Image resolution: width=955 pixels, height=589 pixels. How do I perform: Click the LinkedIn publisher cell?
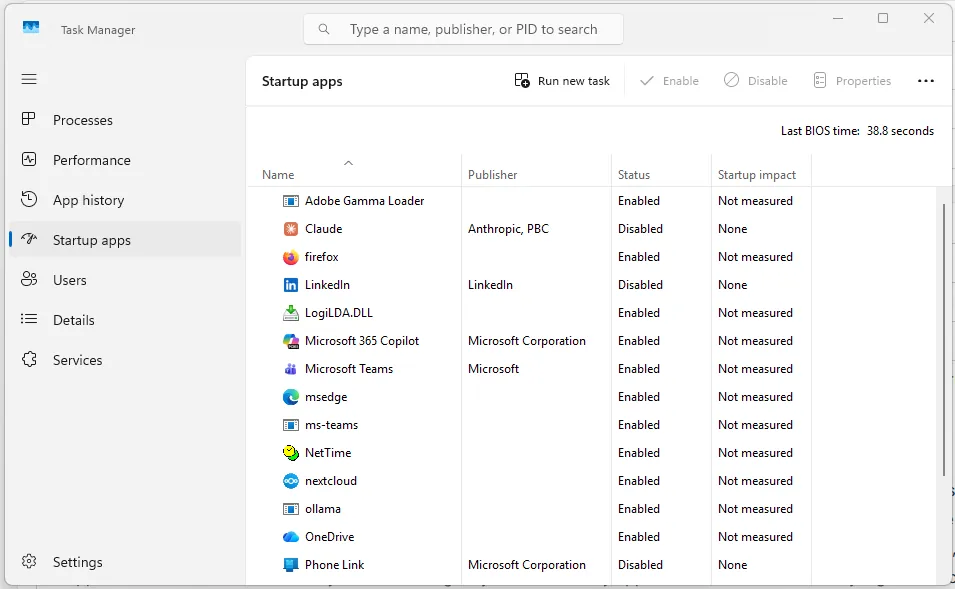coord(490,285)
